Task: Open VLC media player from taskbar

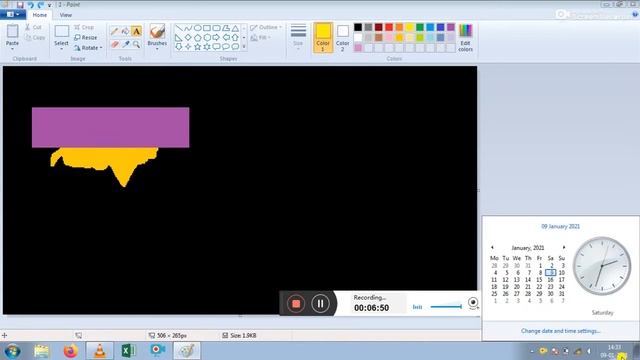Action: coord(100,351)
